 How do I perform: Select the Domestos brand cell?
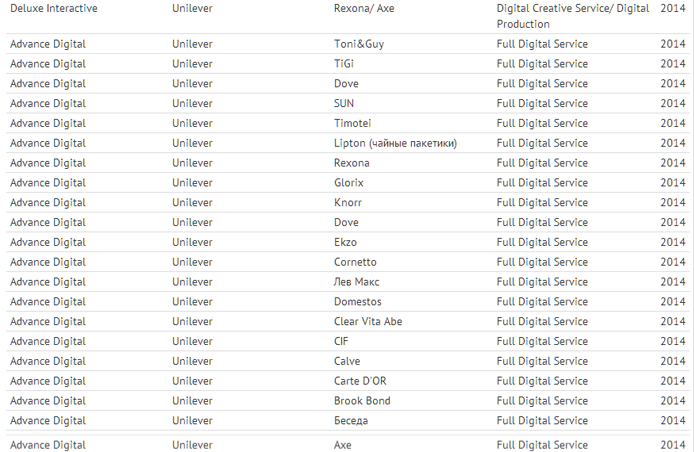point(358,302)
